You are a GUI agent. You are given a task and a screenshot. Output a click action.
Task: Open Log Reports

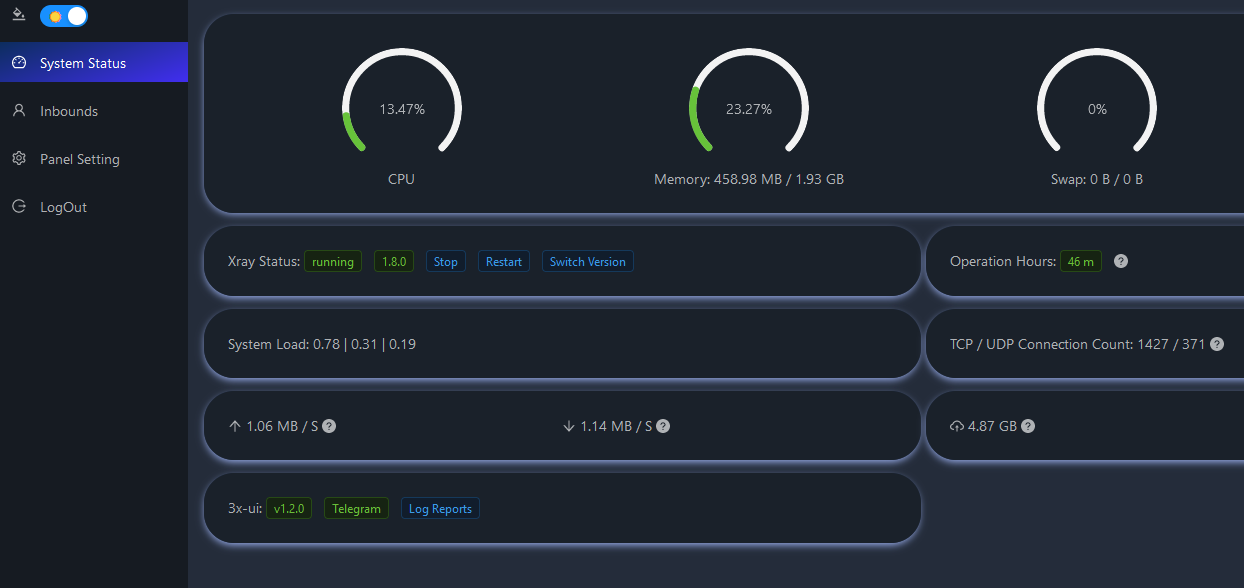tap(440, 509)
